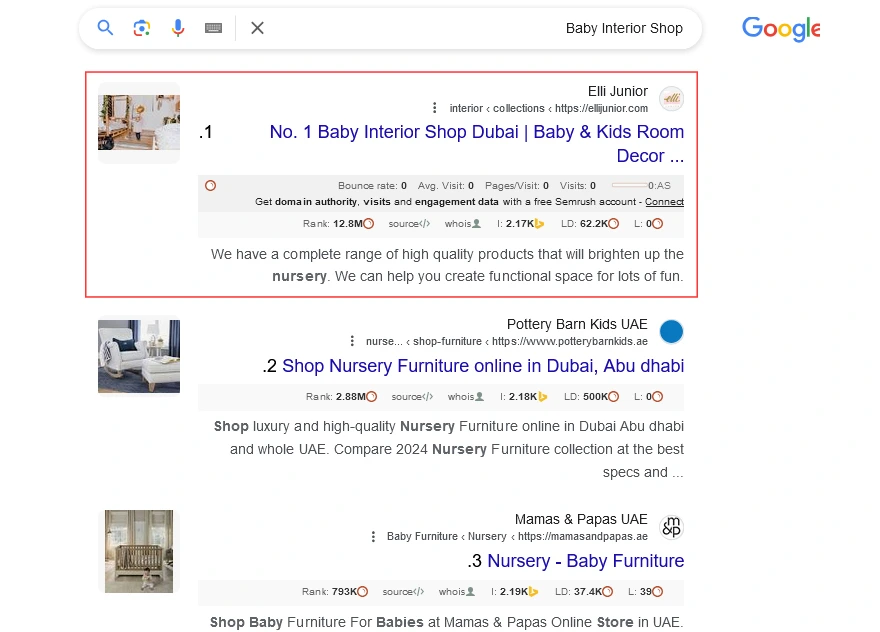Start voice search with the microphone
880x632 pixels.
pyautogui.click(x=178, y=28)
